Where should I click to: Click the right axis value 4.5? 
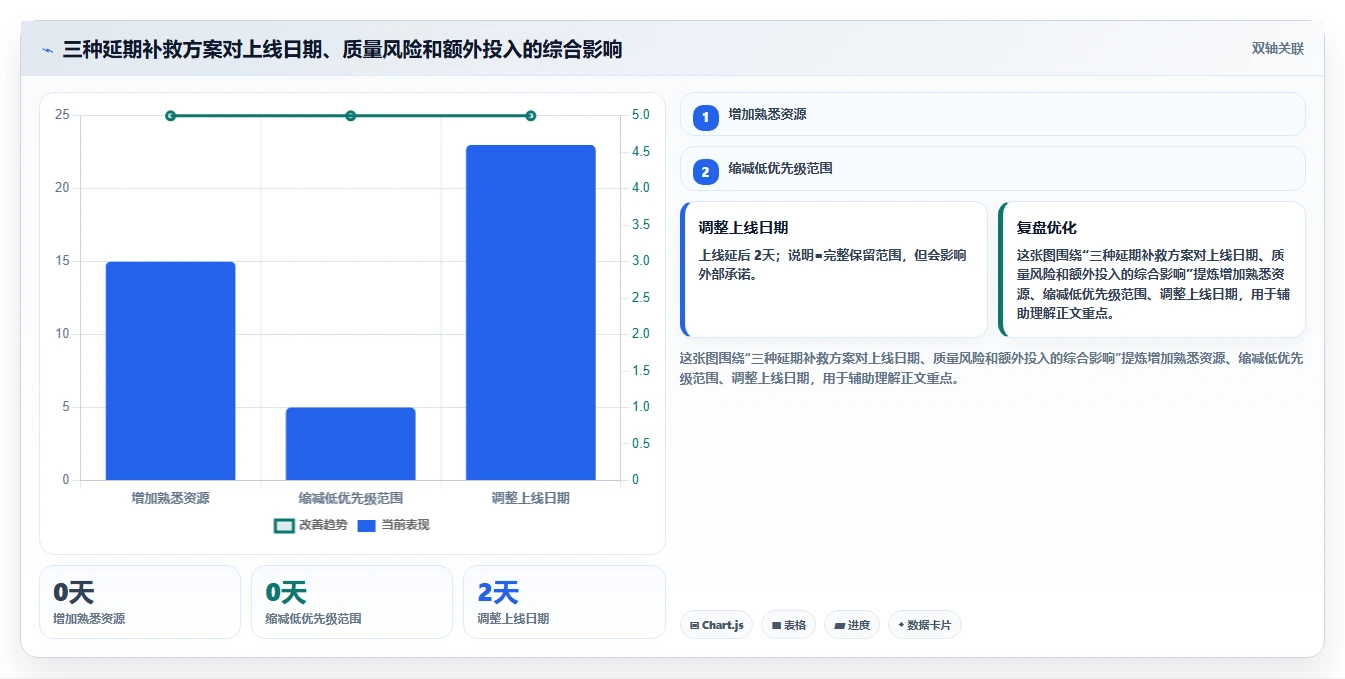tap(640, 152)
